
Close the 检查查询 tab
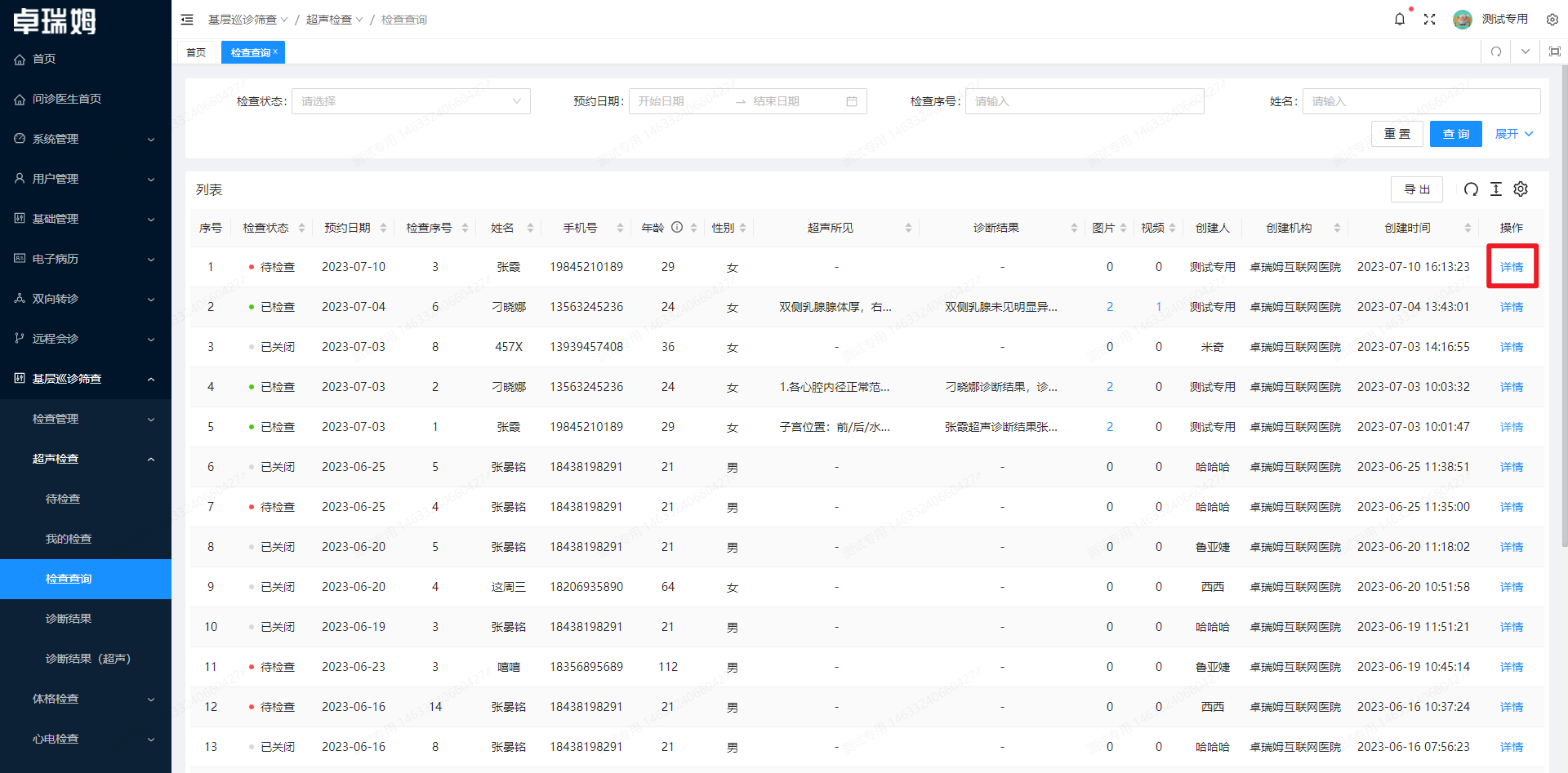(x=275, y=51)
